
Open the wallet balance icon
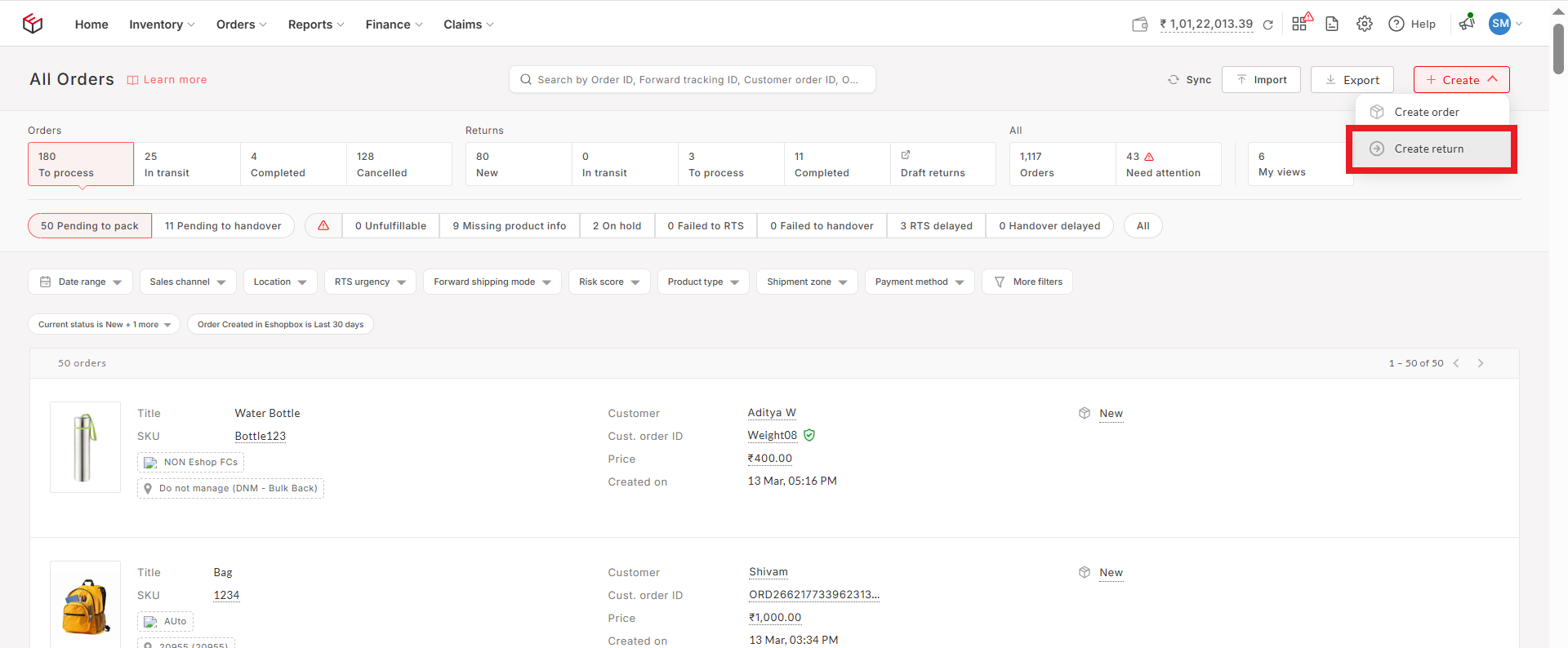click(x=1140, y=24)
